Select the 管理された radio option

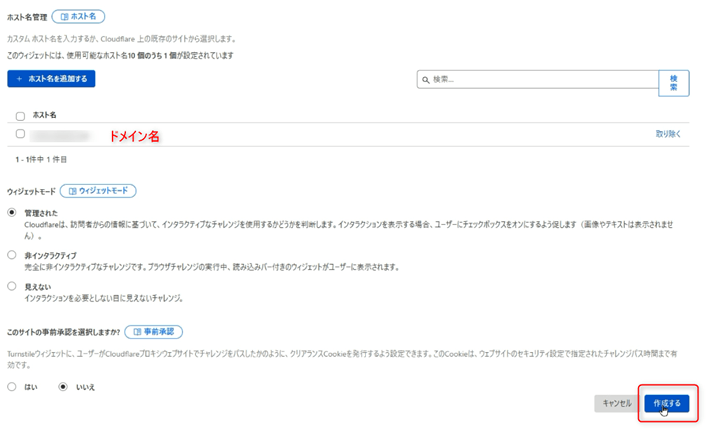coord(12,212)
